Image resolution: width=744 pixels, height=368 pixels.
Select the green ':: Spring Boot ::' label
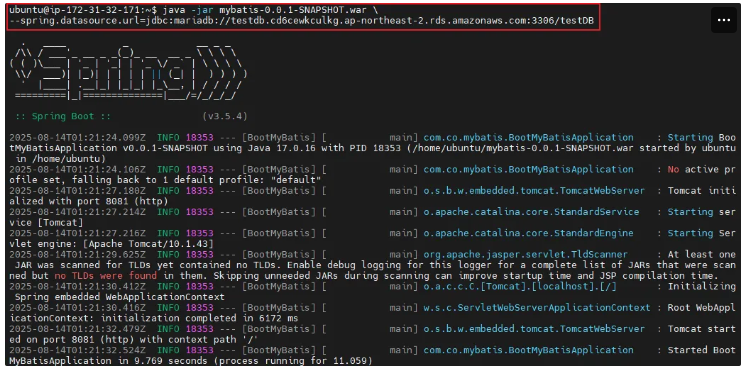[54, 116]
